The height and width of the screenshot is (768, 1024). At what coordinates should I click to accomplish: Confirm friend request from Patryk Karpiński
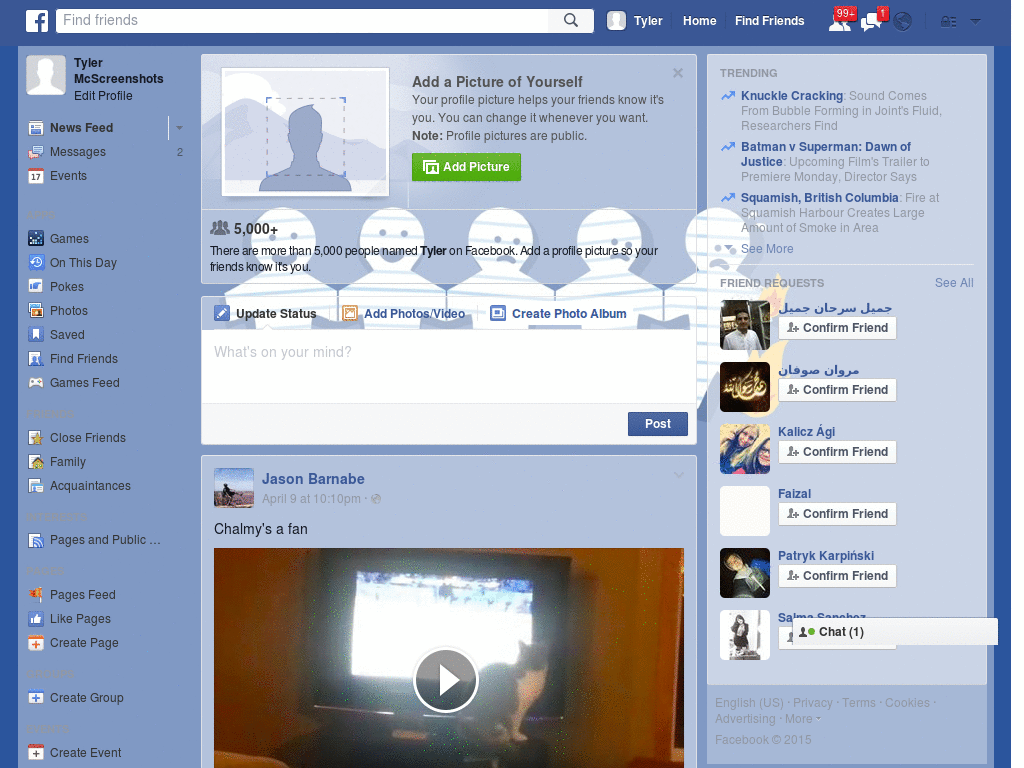click(837, 576)
